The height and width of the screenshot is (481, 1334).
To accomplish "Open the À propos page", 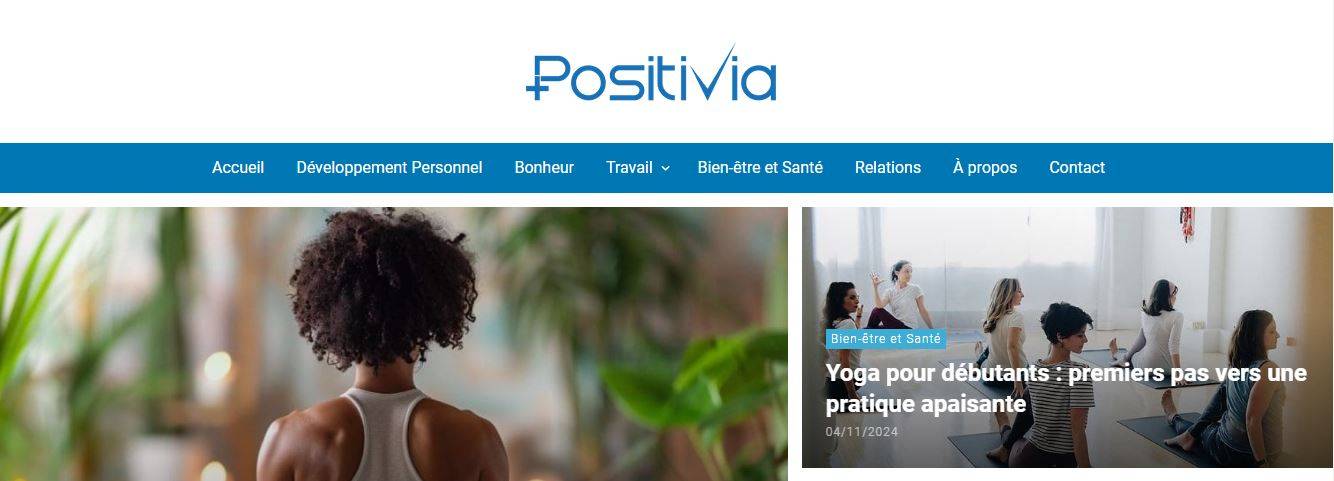I will click(985, 168).
